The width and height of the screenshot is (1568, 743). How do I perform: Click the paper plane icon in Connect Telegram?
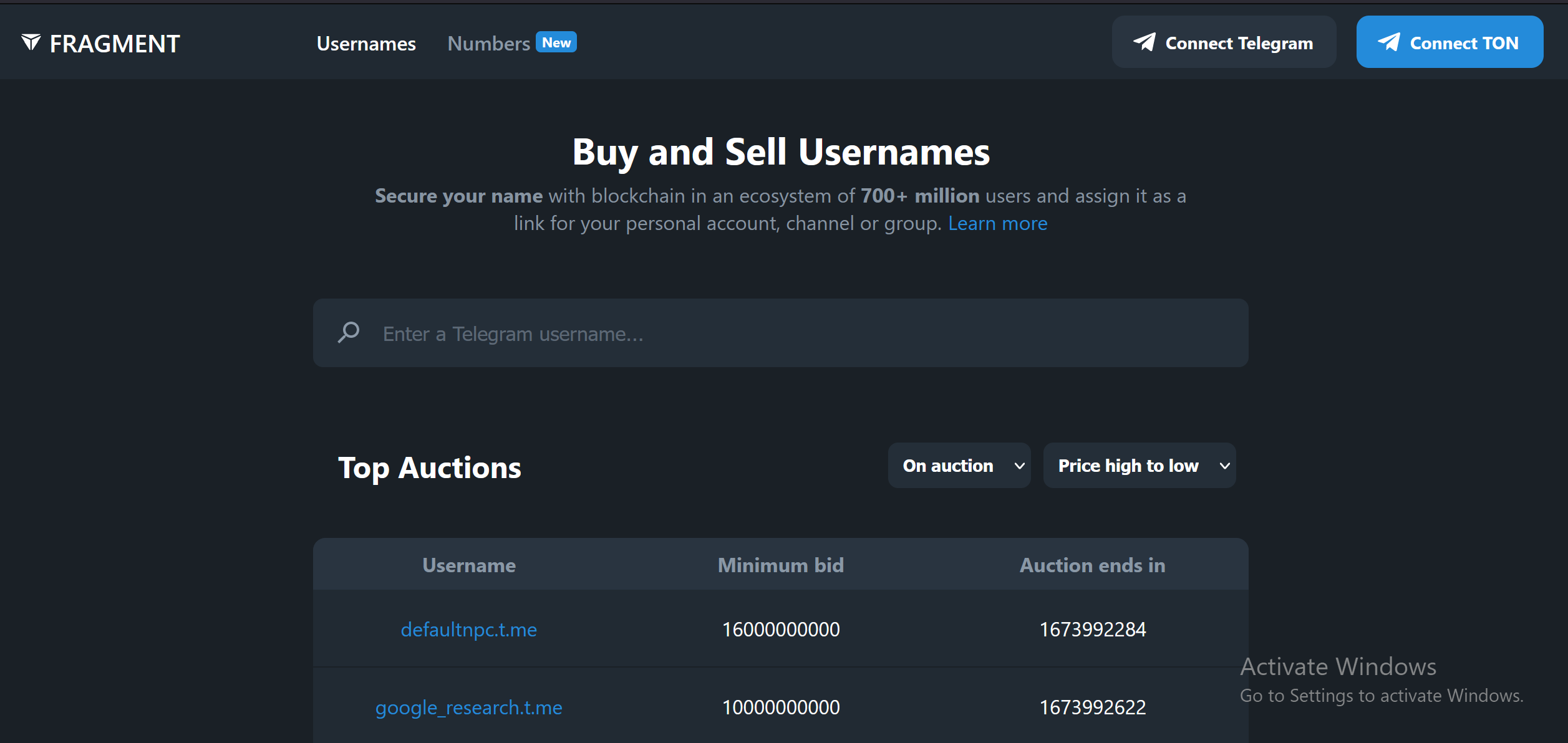click(x=1145, y=42)
